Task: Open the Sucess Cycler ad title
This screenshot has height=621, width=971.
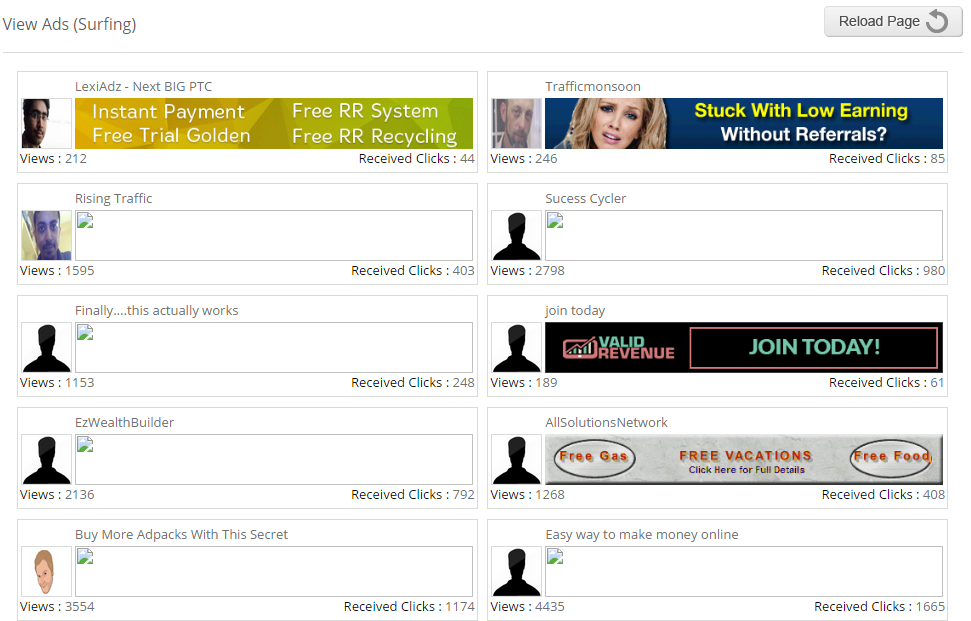Action: (585, 199)
